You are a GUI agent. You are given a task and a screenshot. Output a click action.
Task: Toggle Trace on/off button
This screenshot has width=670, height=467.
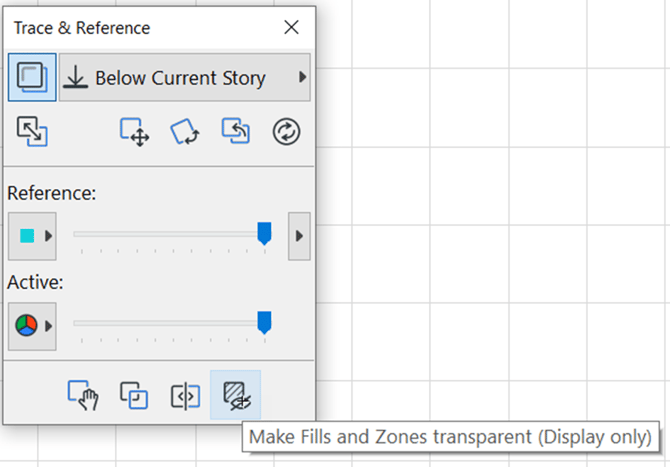point(32,77)
